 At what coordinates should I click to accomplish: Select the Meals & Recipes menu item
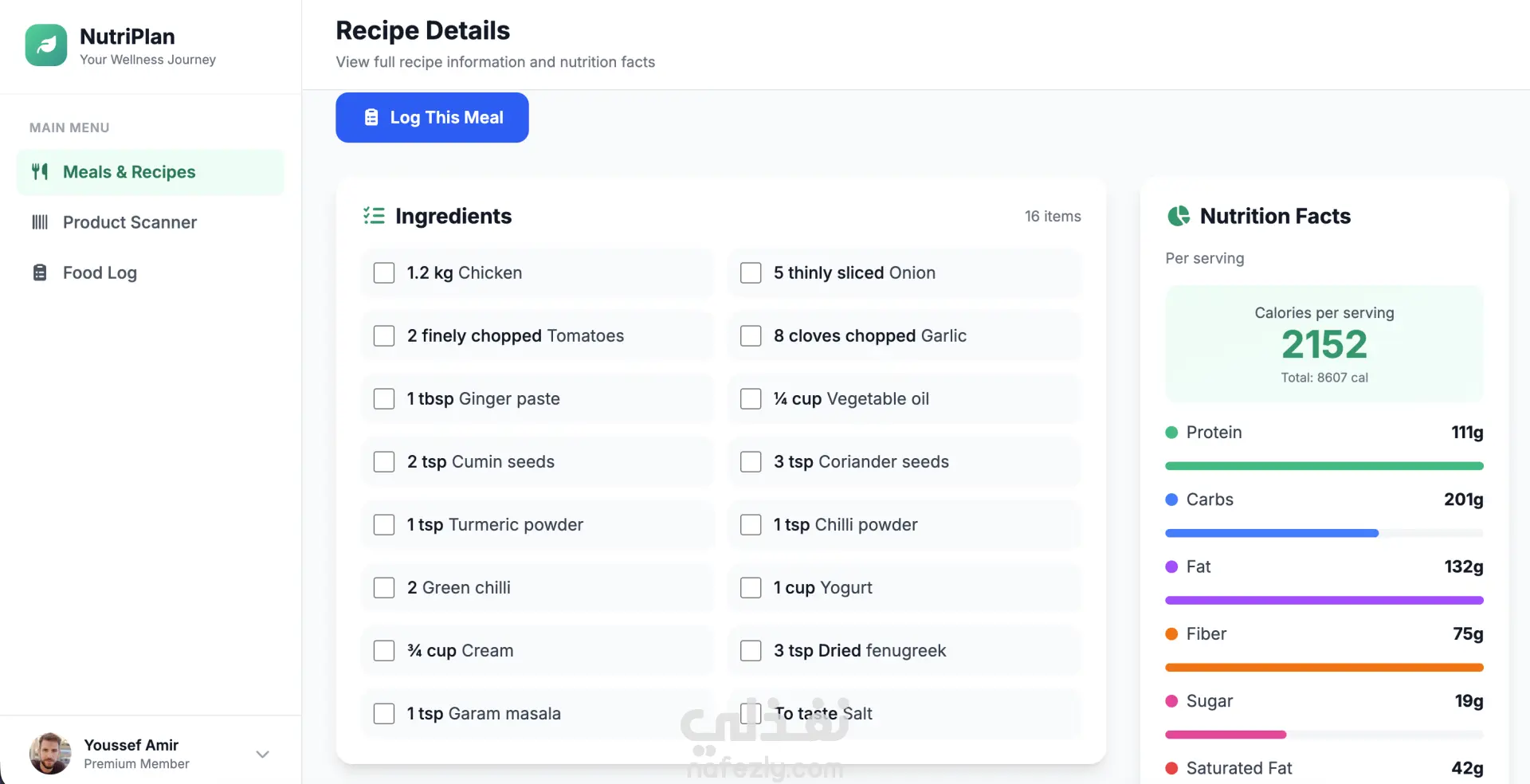pyautogui.click(x=150, y=172)
